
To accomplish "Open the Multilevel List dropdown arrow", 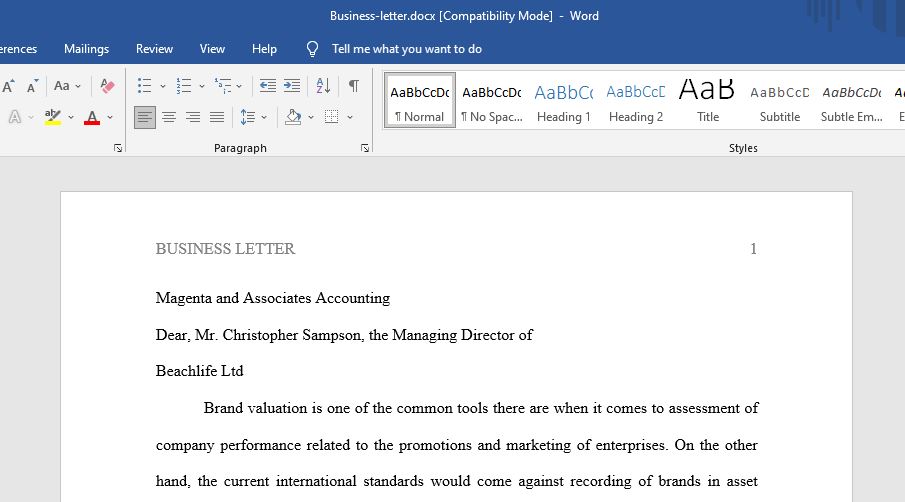I will click(239, 87).
